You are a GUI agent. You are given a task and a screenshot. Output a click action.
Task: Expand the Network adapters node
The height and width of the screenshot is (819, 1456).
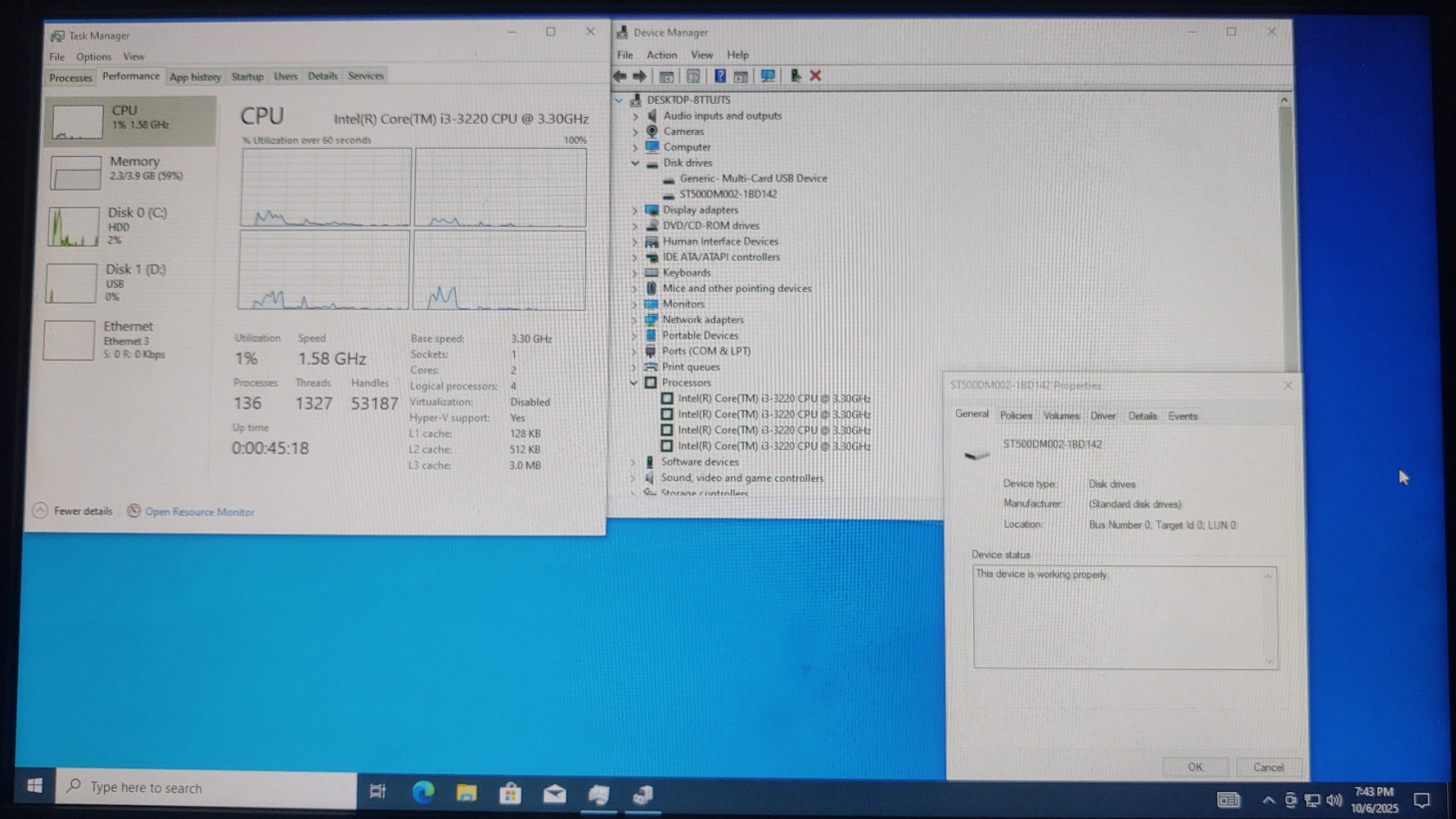tap(634, 320)
